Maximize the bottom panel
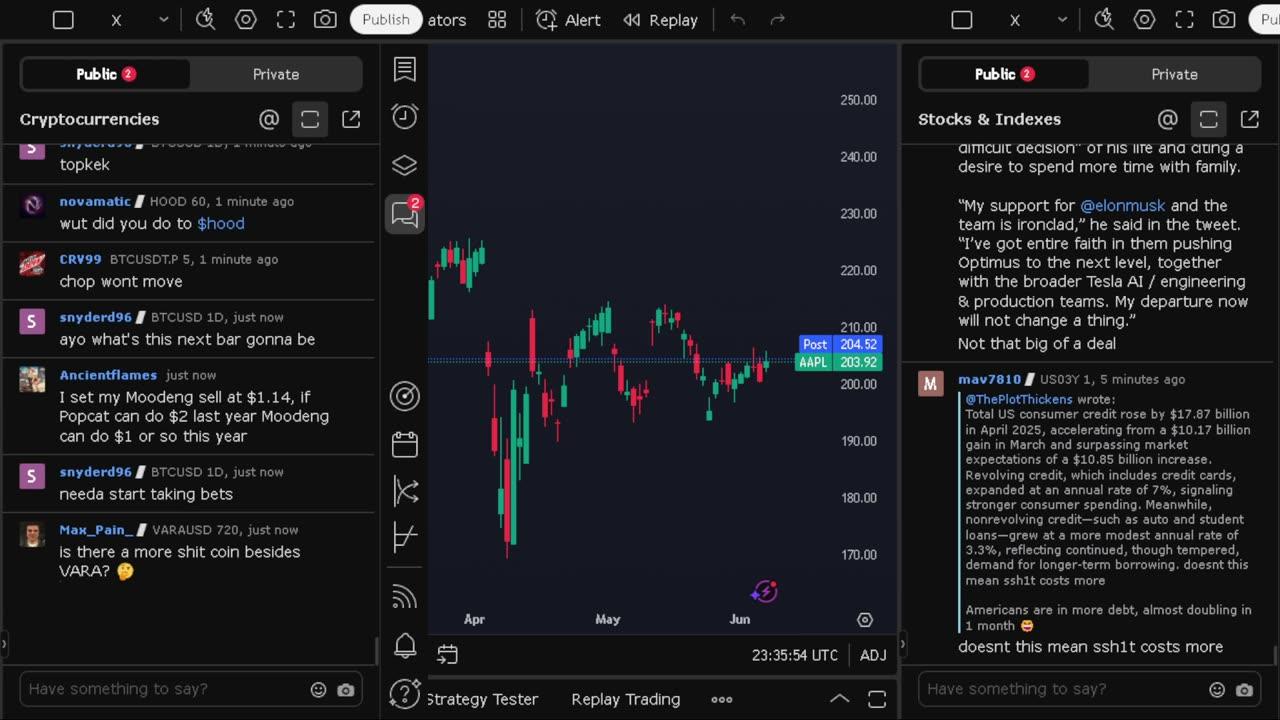Viewport: 1280px width, 720px height. [877, 699]
